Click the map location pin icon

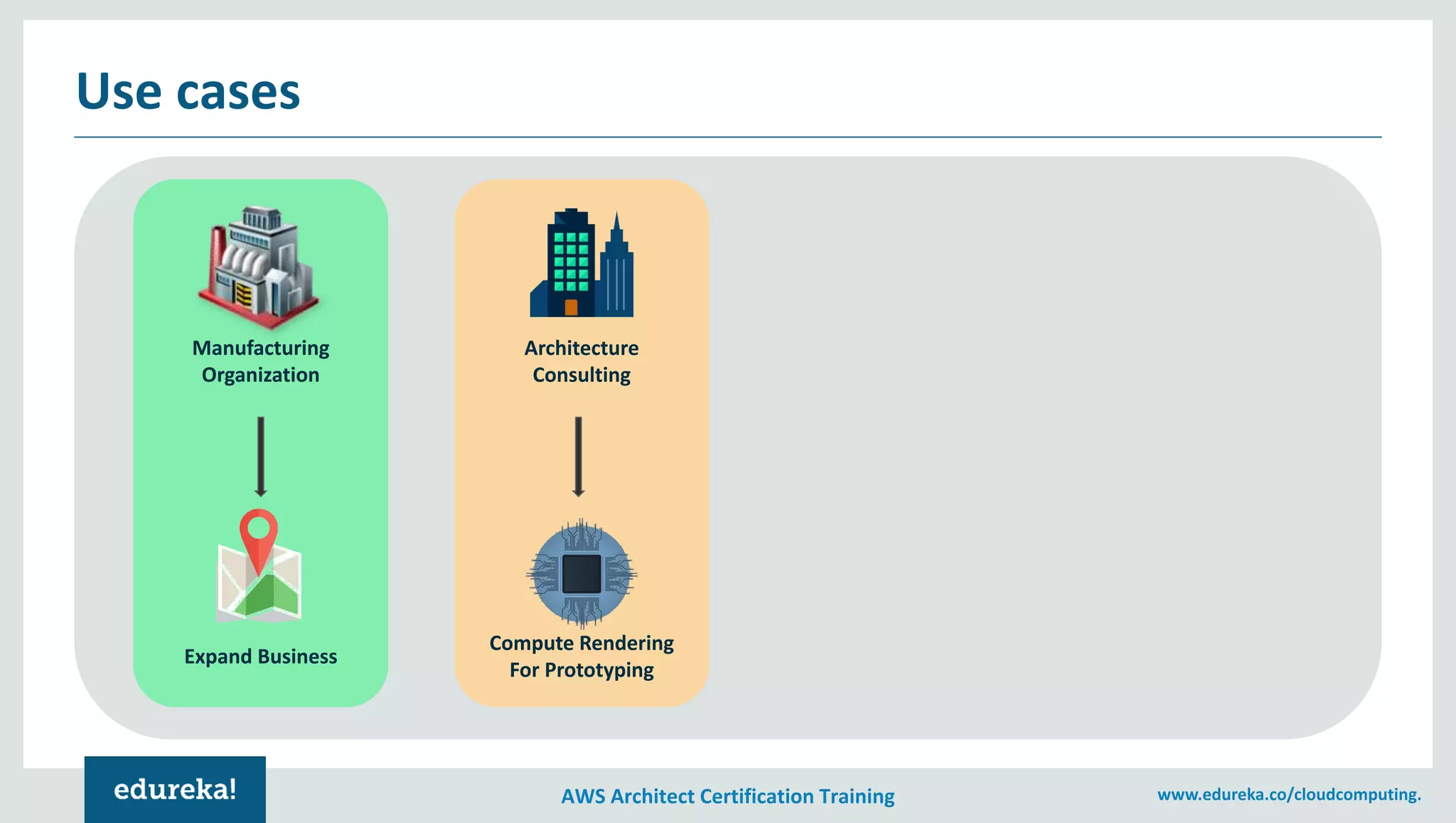pos(259,566)
